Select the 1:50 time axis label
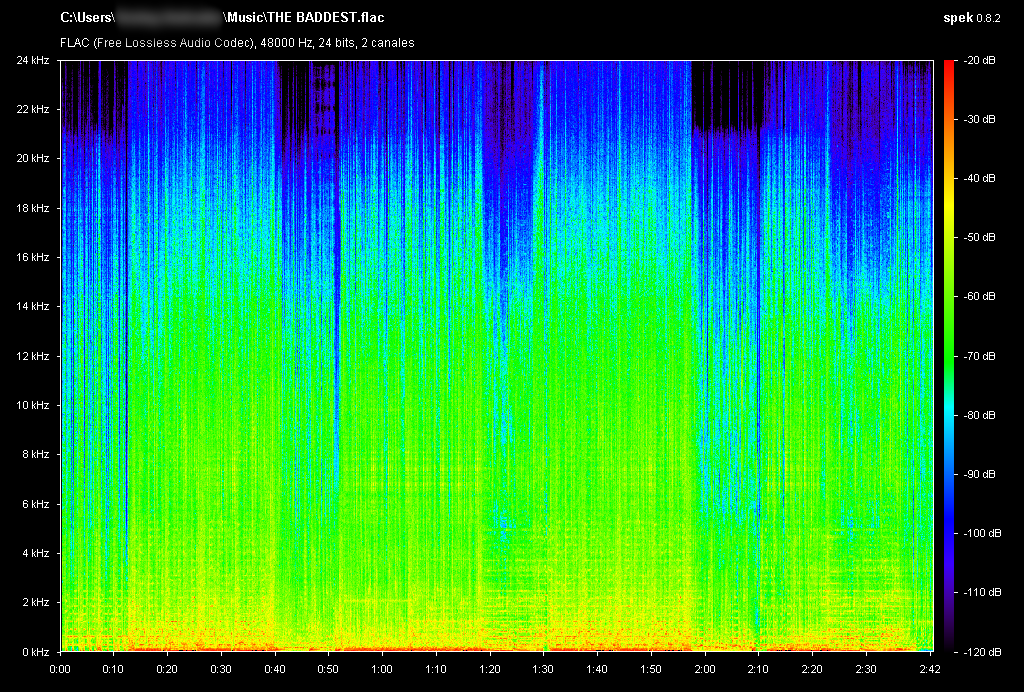This screenshot has height=692, width=1024. coord(651,669)
